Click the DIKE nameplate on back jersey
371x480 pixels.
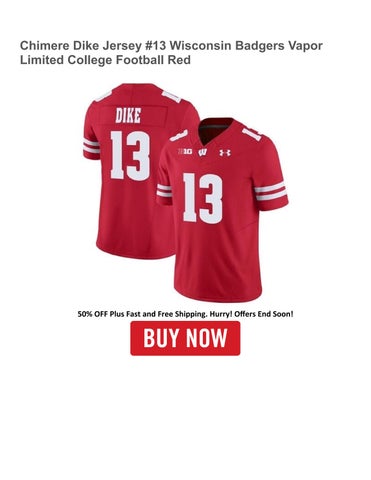pyautogui.click(x=128, y=116)
